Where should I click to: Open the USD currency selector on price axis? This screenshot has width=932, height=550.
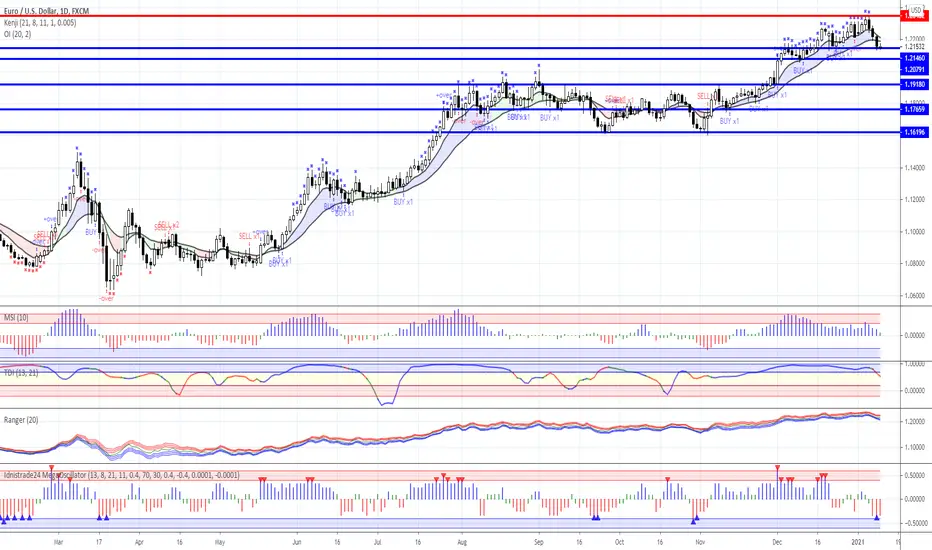[x=916, y=11]
